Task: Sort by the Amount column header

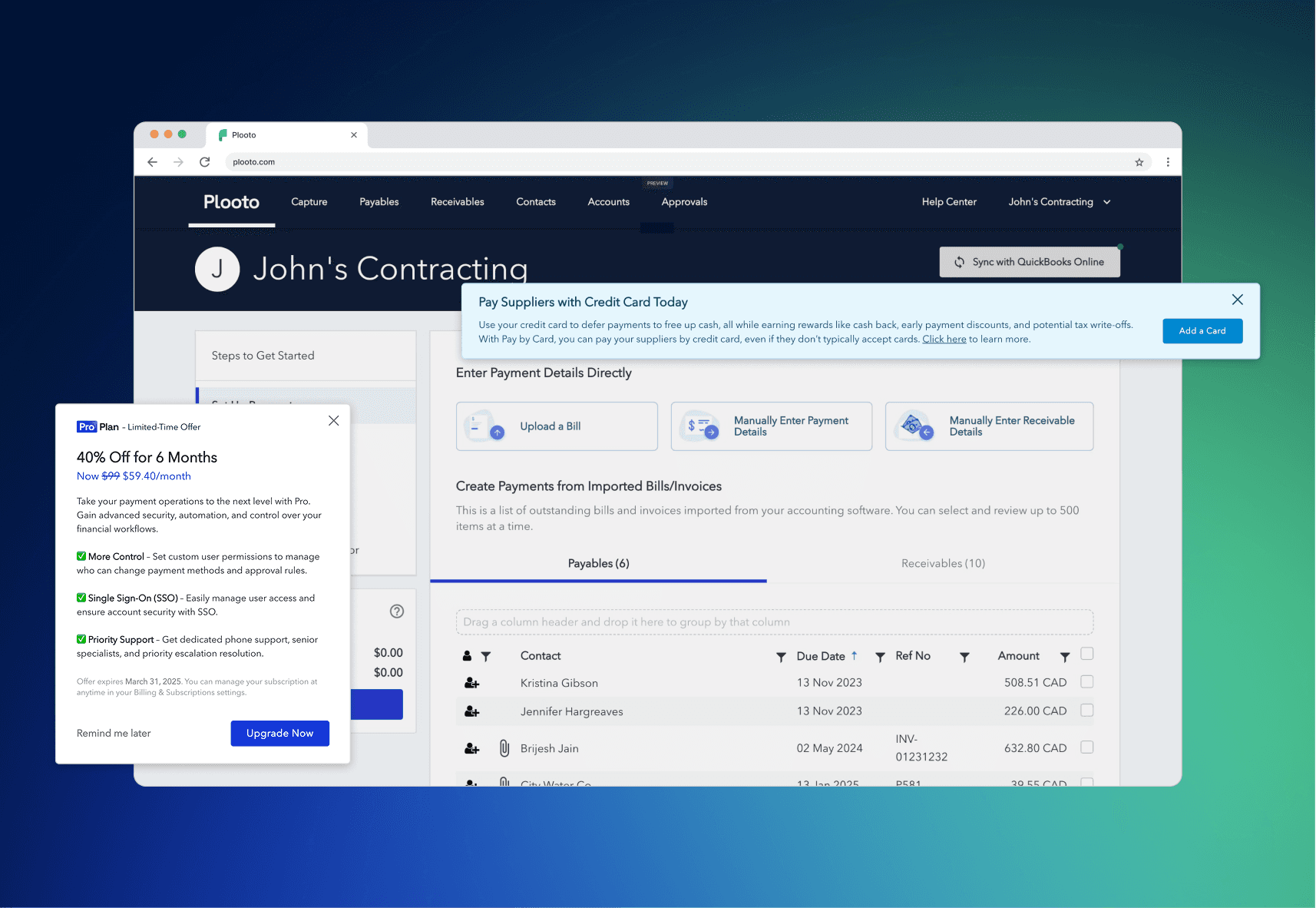Action: 1019,656
